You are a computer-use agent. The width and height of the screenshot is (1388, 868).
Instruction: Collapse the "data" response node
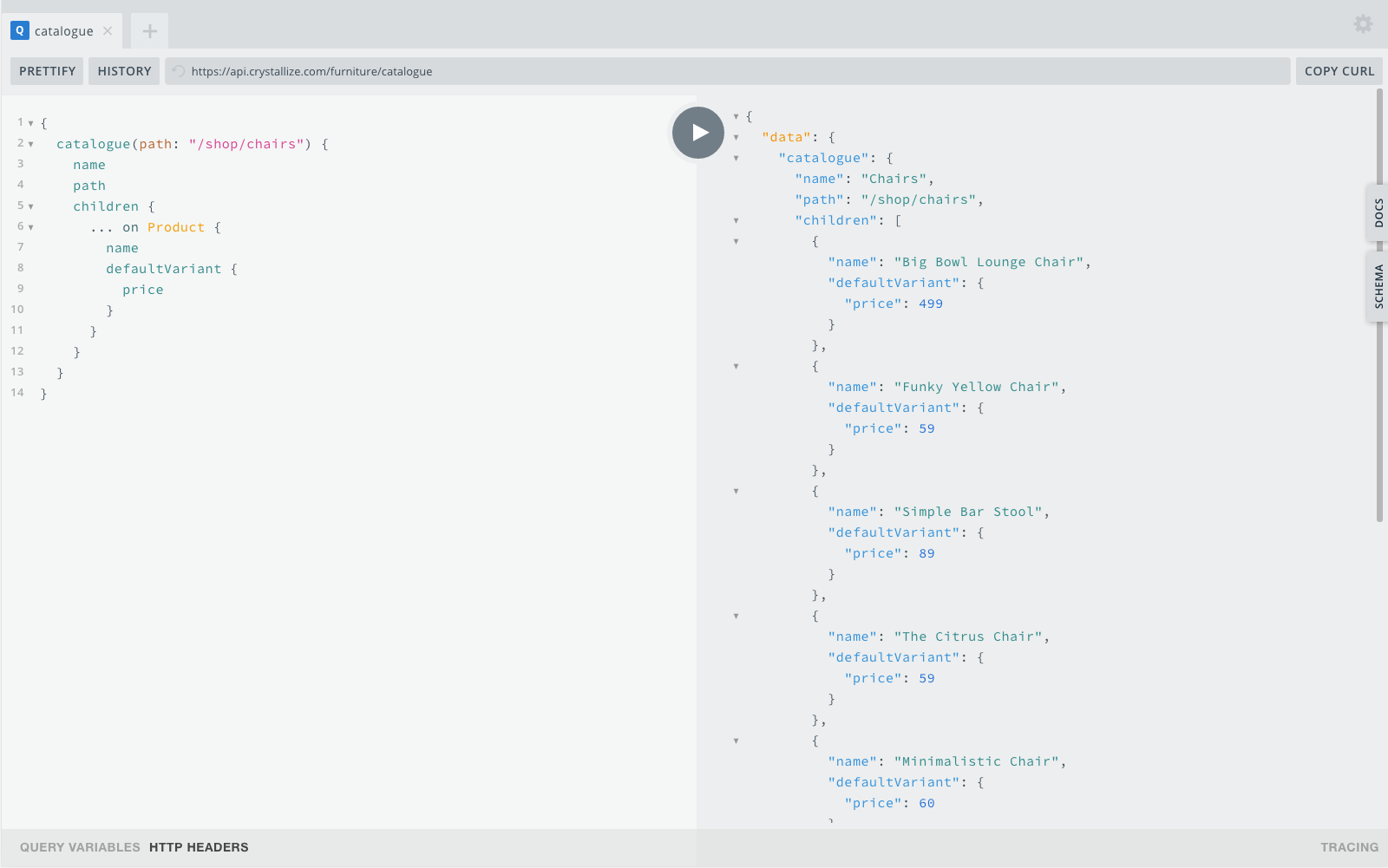(x=737, y=137)
